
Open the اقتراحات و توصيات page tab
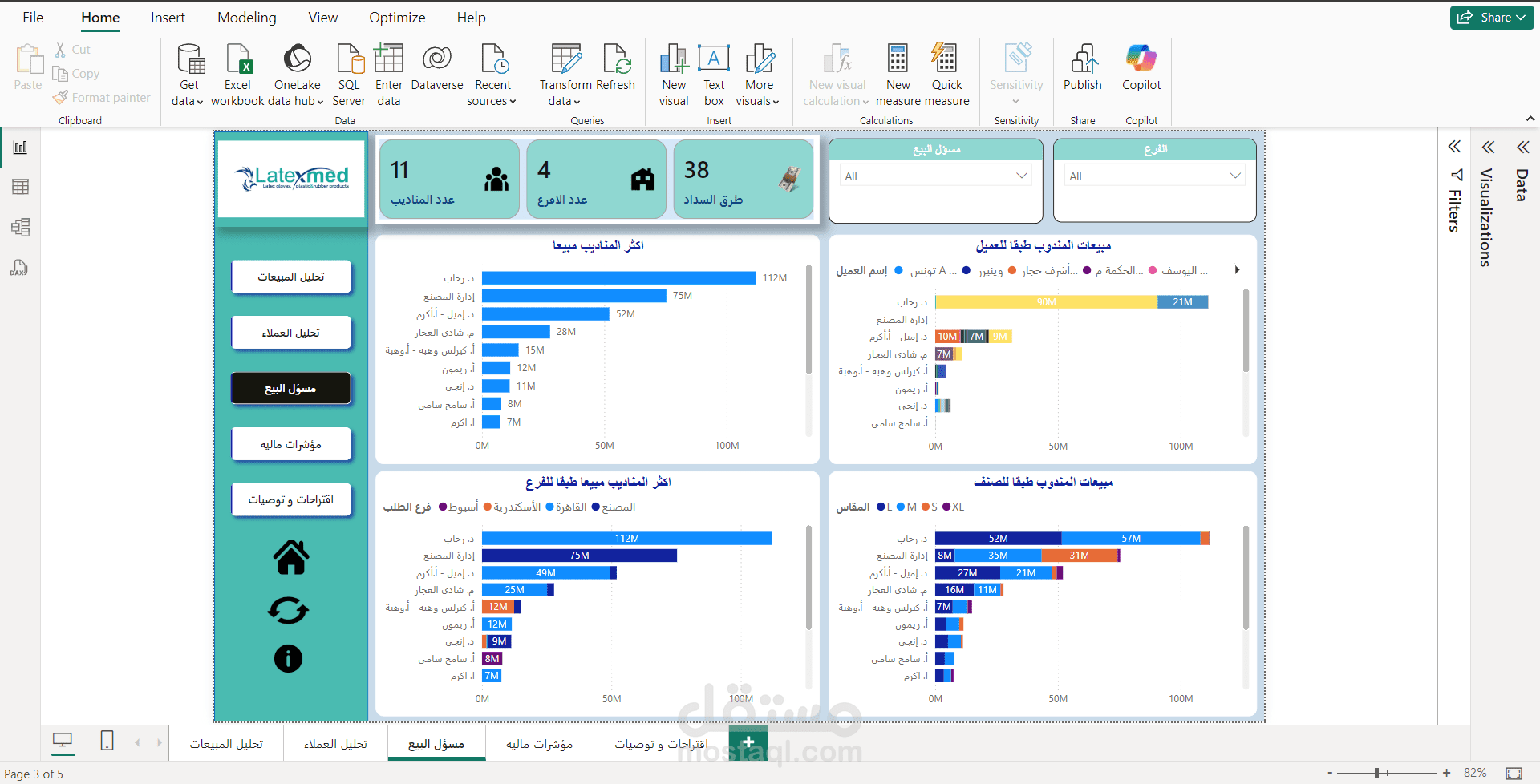pyautogui.click(x=661, y=744)
